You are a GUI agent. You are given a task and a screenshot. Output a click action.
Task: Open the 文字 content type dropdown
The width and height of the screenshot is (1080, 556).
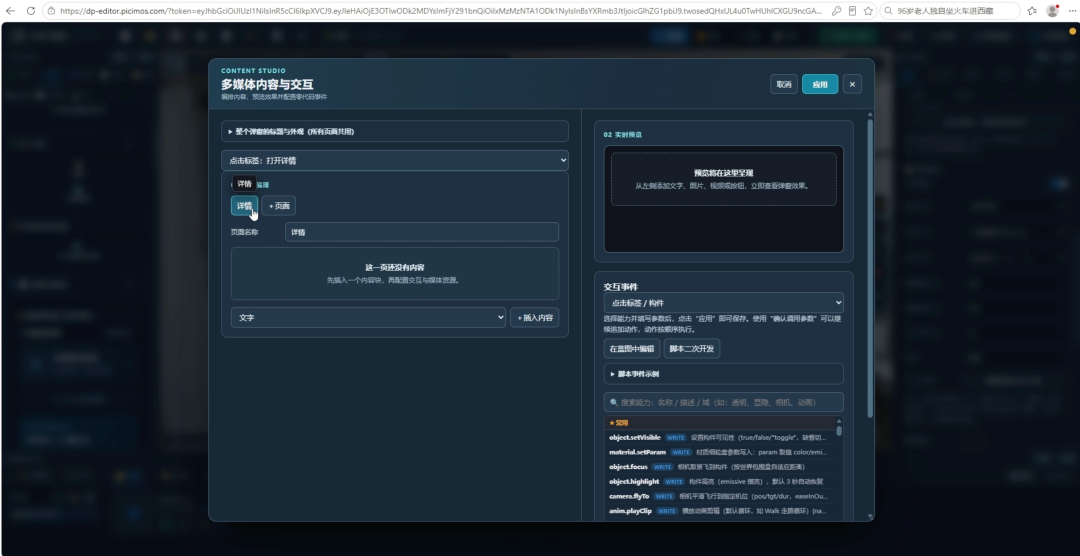click(x=368, y=318)
